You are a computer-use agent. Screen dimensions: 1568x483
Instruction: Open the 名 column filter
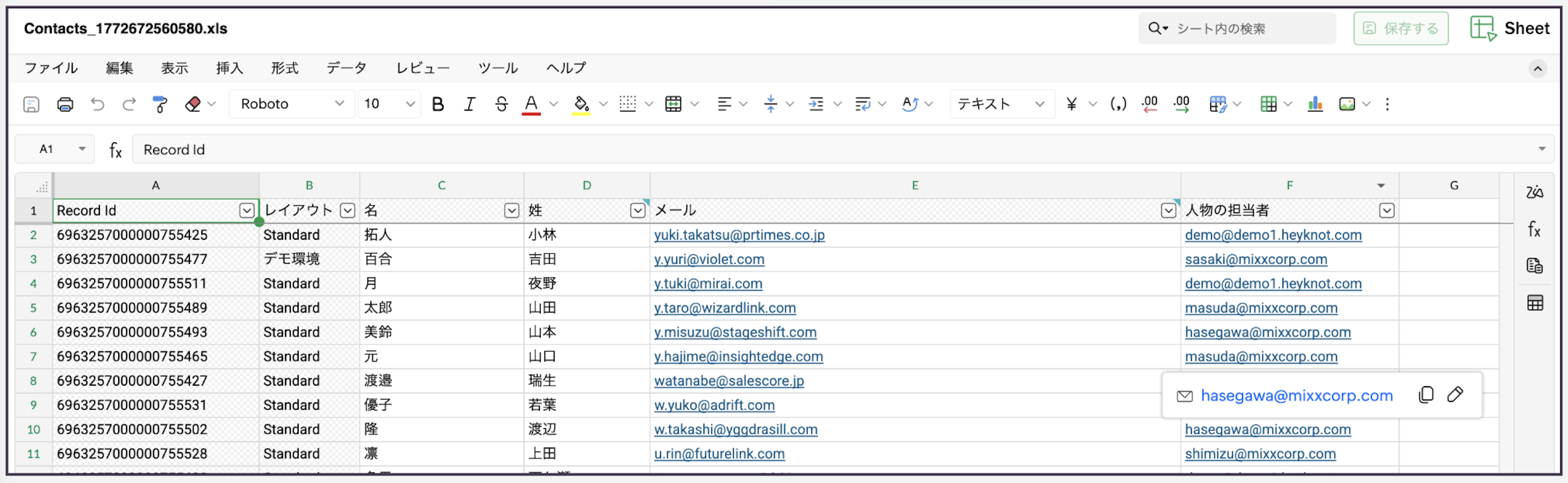[x=512, y=211]
